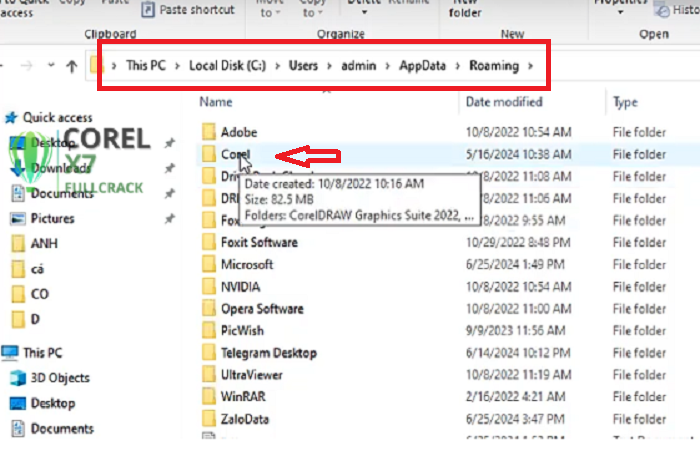
Task: Expand chevron after Roaming breadcrumb
Action: point(530,66)
